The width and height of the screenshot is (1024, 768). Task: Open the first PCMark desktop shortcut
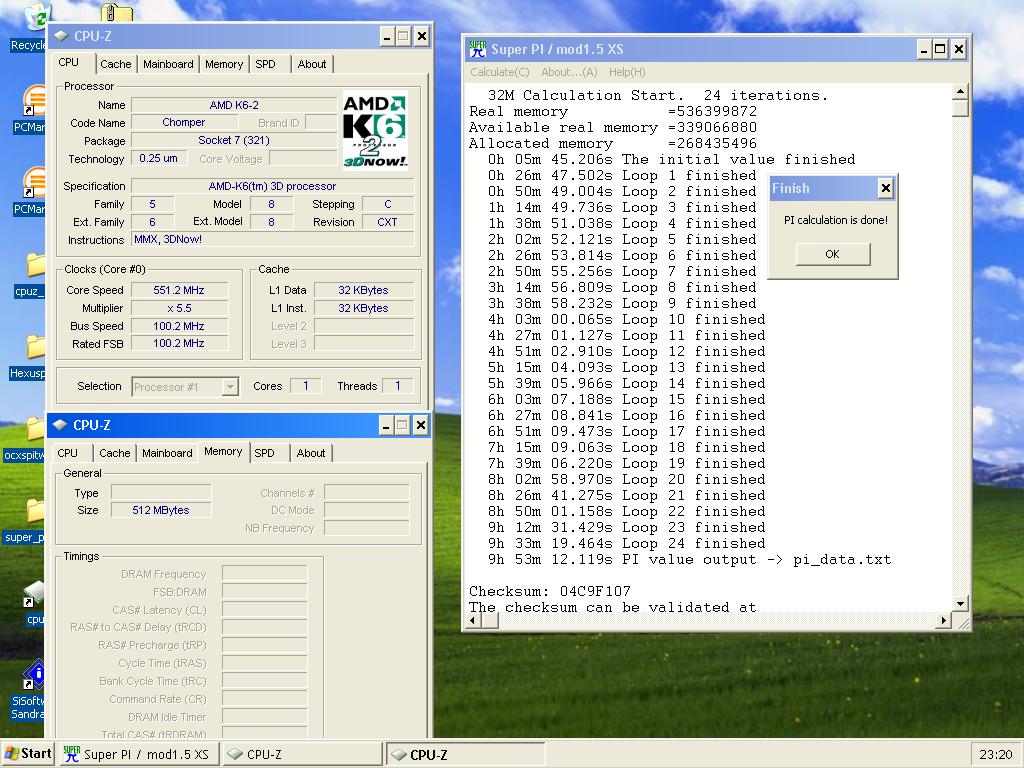point(34,101)
